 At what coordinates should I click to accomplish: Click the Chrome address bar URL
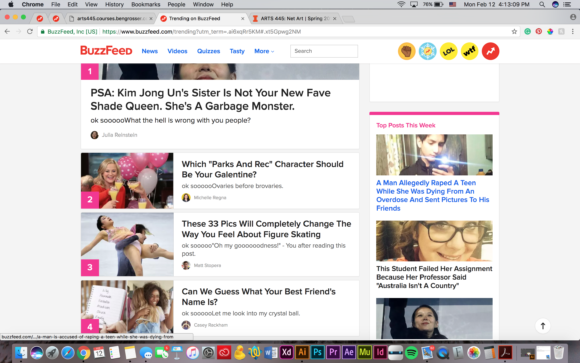pos(201,31)
